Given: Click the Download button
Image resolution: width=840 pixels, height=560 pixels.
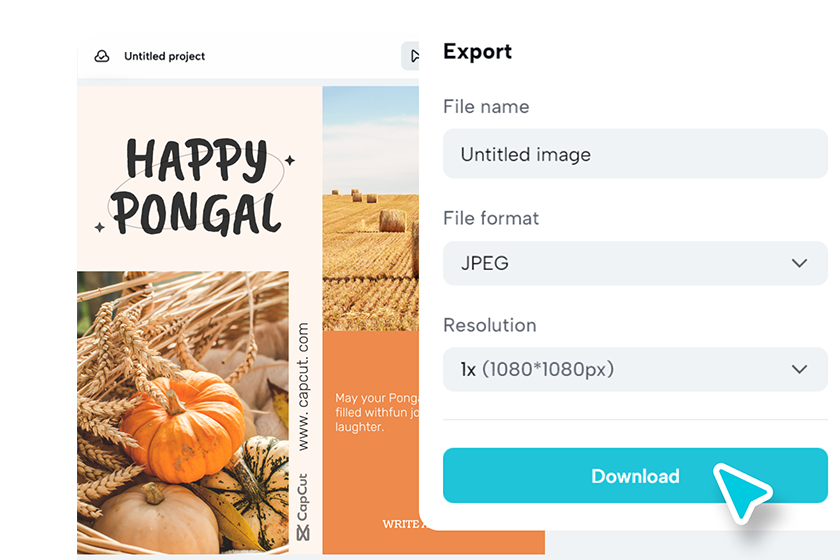Looking at the screenshot, I should pyautogui.click(x=635, y=475).
